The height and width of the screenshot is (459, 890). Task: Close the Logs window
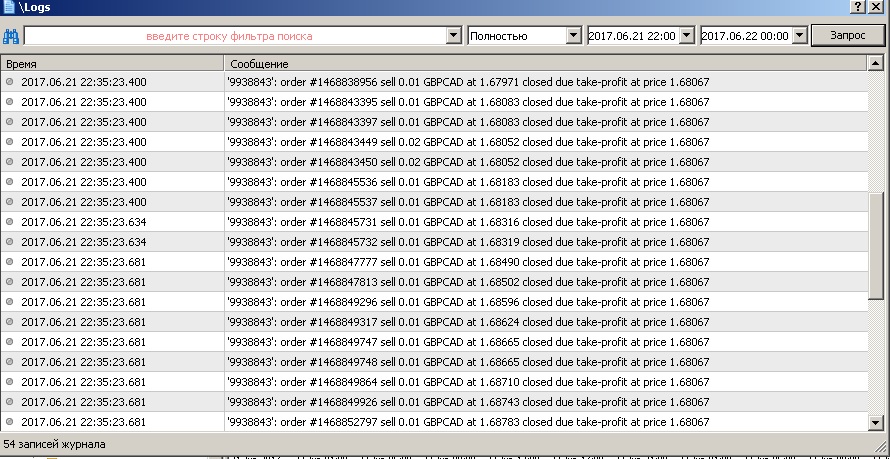click(x=876, y=7)
